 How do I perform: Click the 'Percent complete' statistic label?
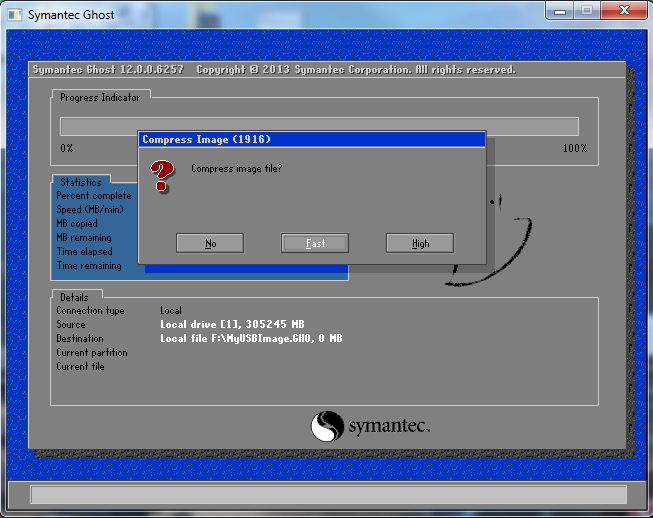pos(94,196)
